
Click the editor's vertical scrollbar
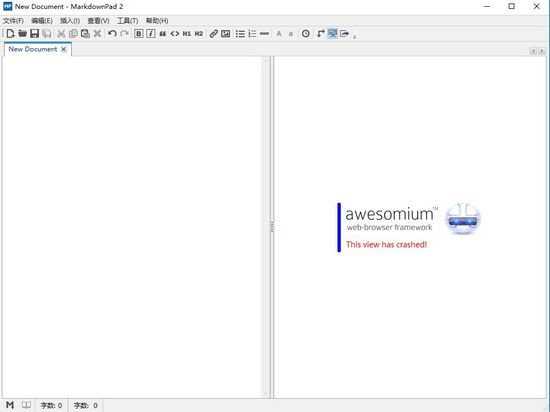click(266, 227)
